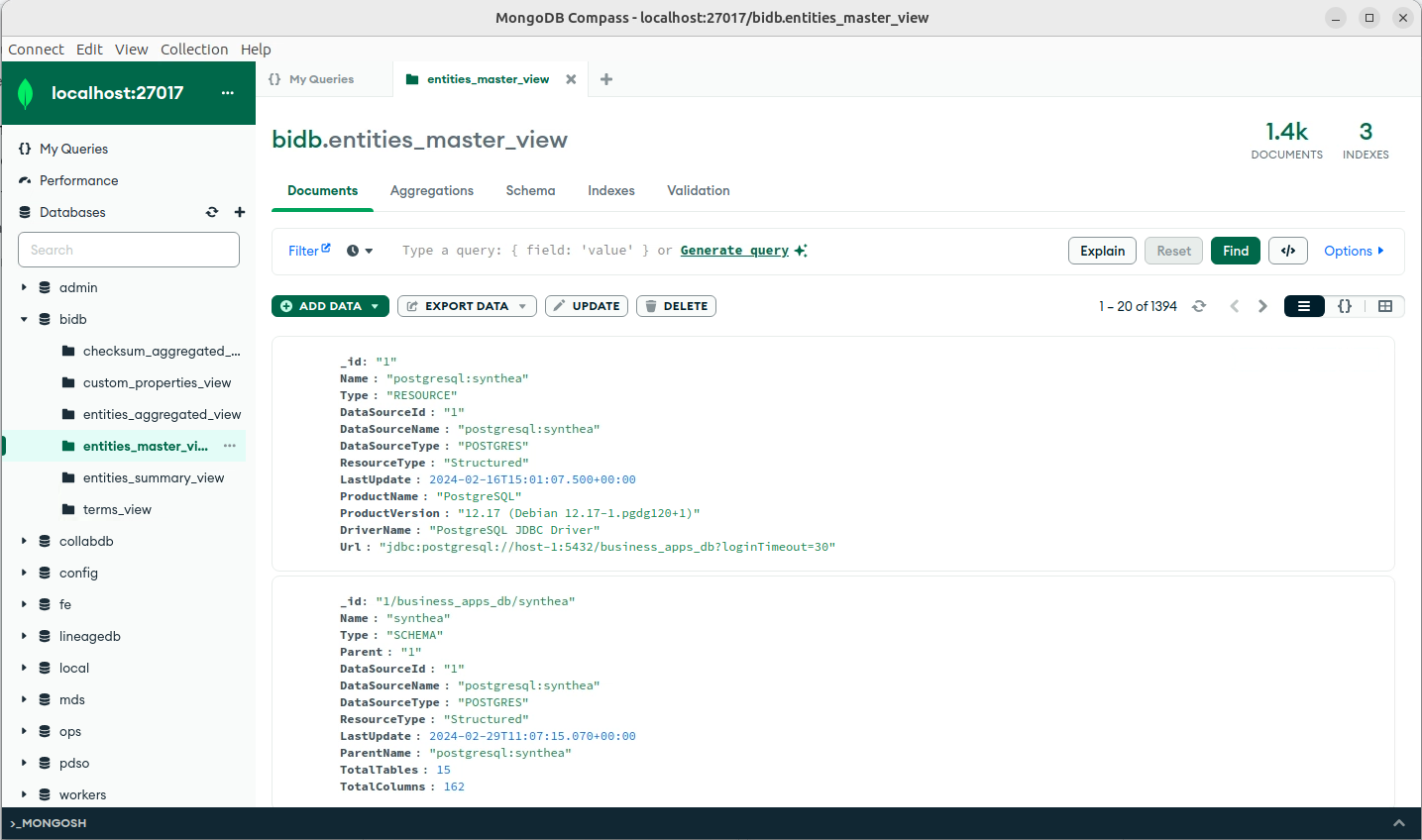The image size is (1422, 840).
Task: Switch to list view of documents
Action: click(1304, 306)
